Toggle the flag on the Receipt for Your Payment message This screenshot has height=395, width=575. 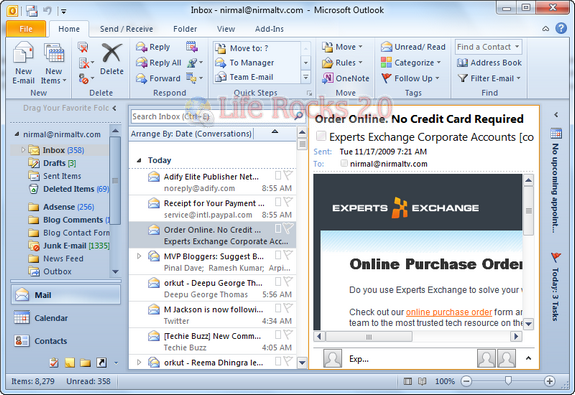(288, 202)
